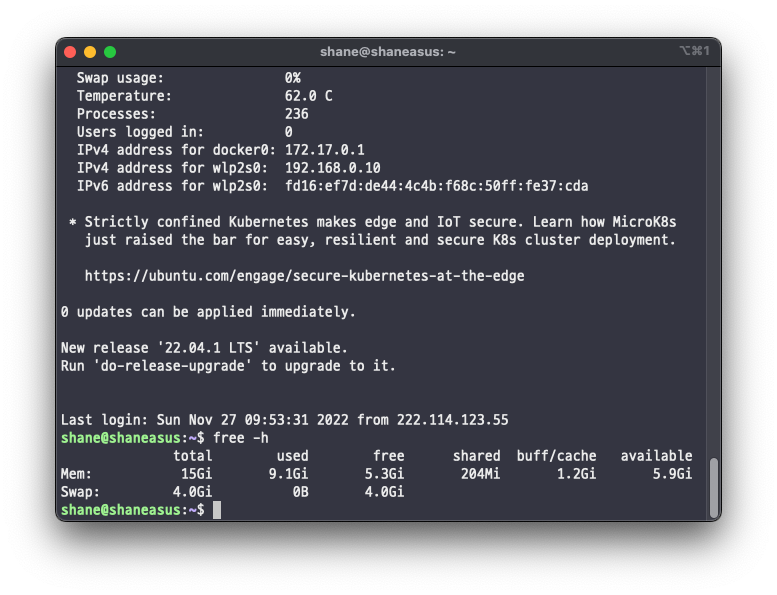The height and width of the screenshot is (595, 777).
Task: Click the 'used' column header
Action: coord(292,456)
